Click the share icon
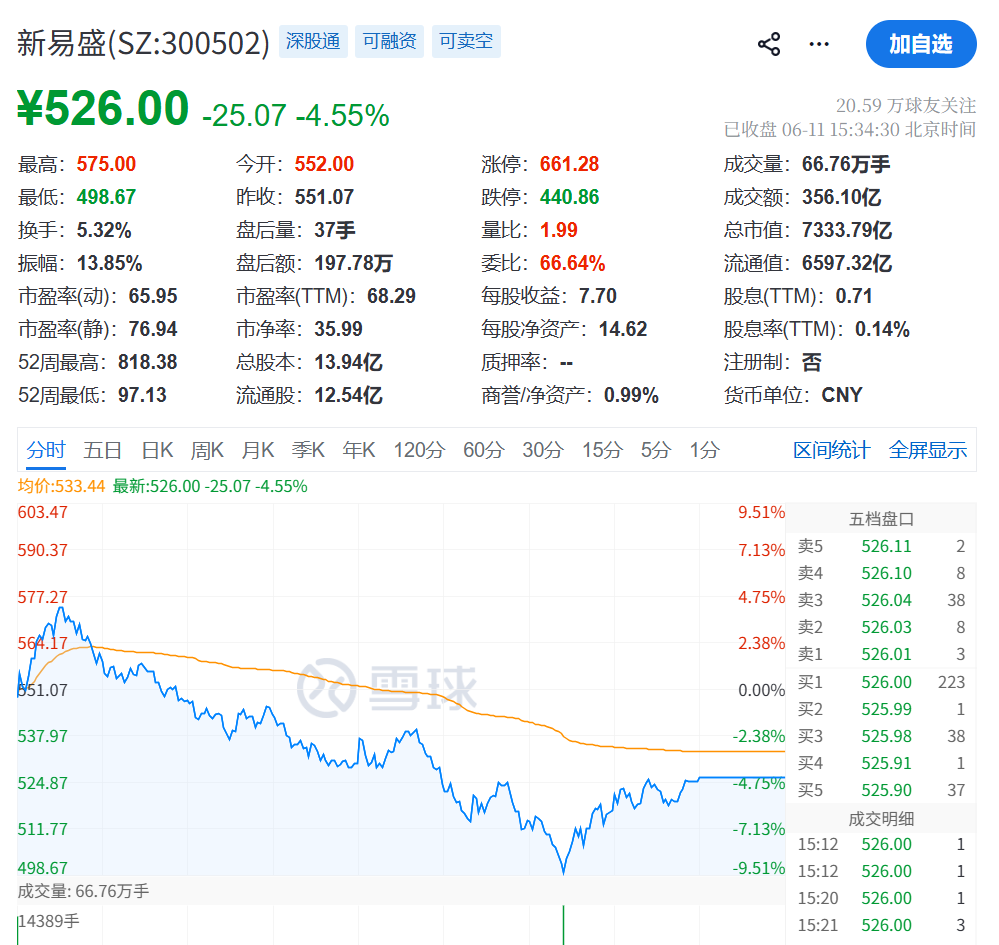999x945 pixels. pos(769,44)
